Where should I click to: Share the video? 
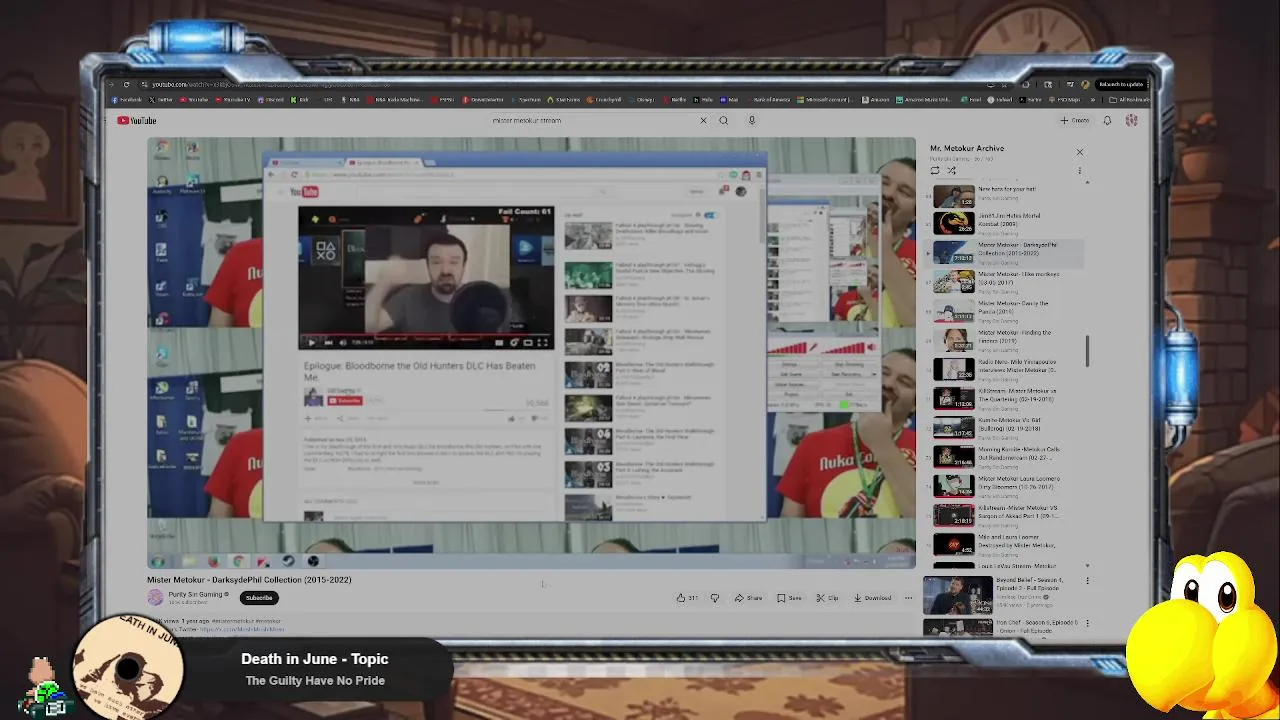[x=748, y=598]
